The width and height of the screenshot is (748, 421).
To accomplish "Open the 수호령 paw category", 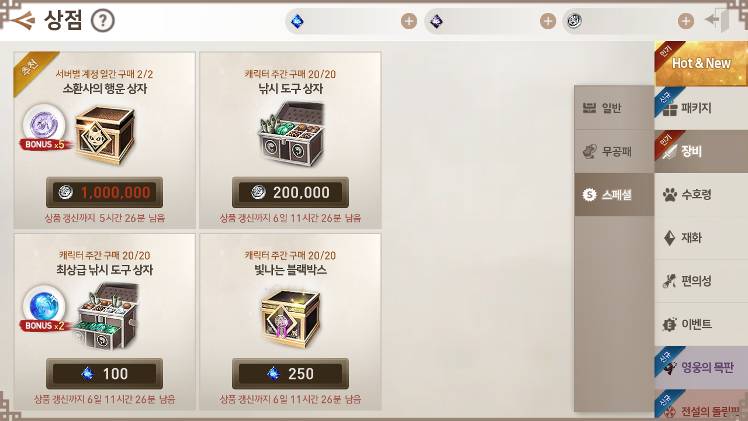I will click(x=701, y=195).
